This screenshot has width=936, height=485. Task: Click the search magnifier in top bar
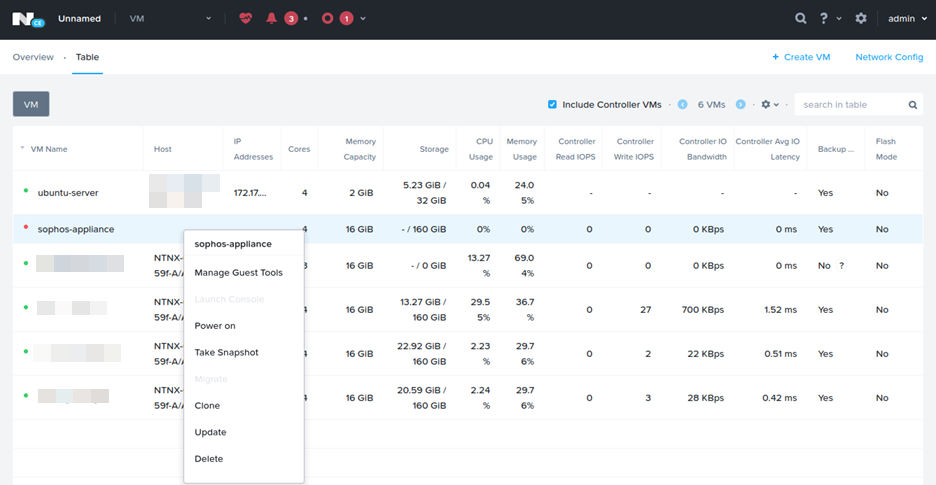pyautogui.click(x=800, y=18)
